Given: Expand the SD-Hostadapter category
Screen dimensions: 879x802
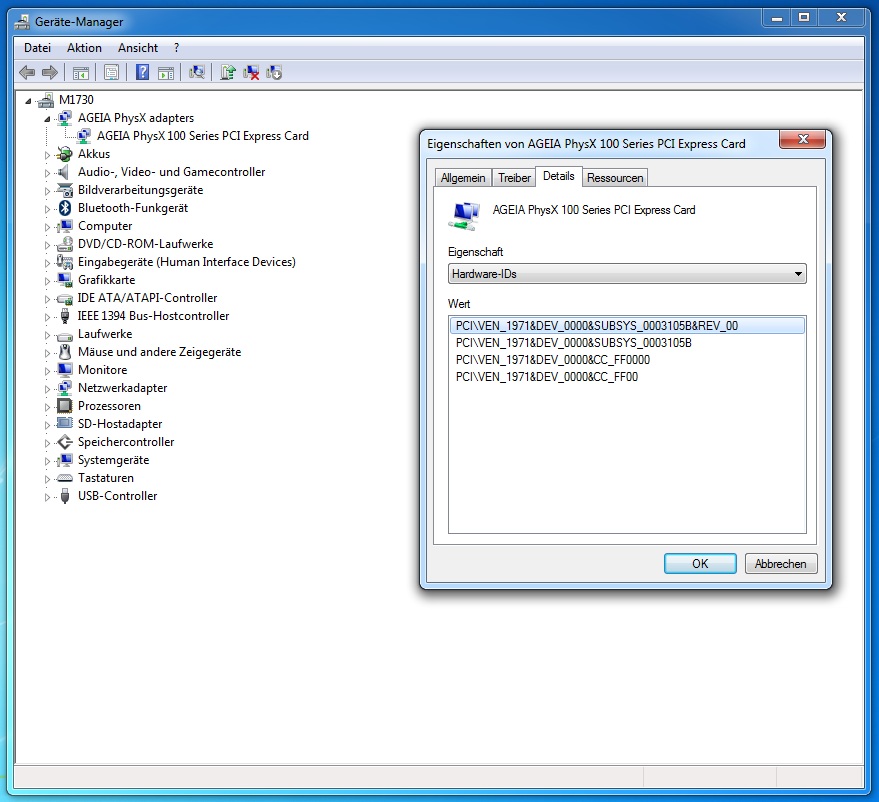Looking at the screenshot, I should [x=47, y=425].
